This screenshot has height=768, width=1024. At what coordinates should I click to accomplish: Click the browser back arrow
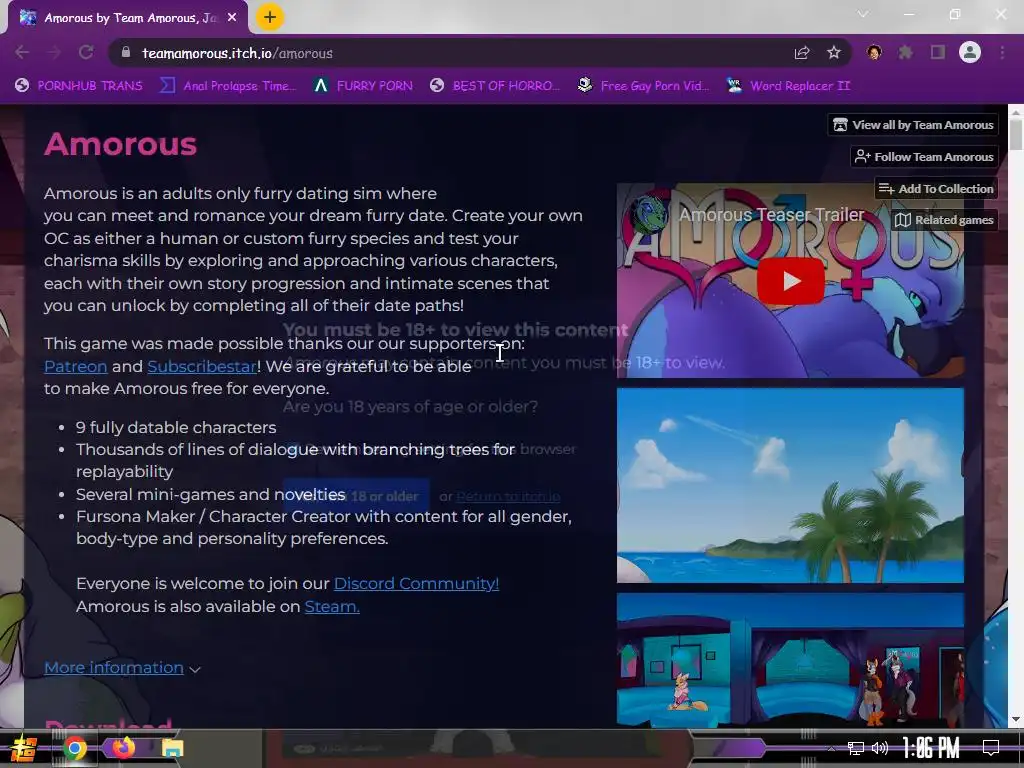tap(22, 53)
